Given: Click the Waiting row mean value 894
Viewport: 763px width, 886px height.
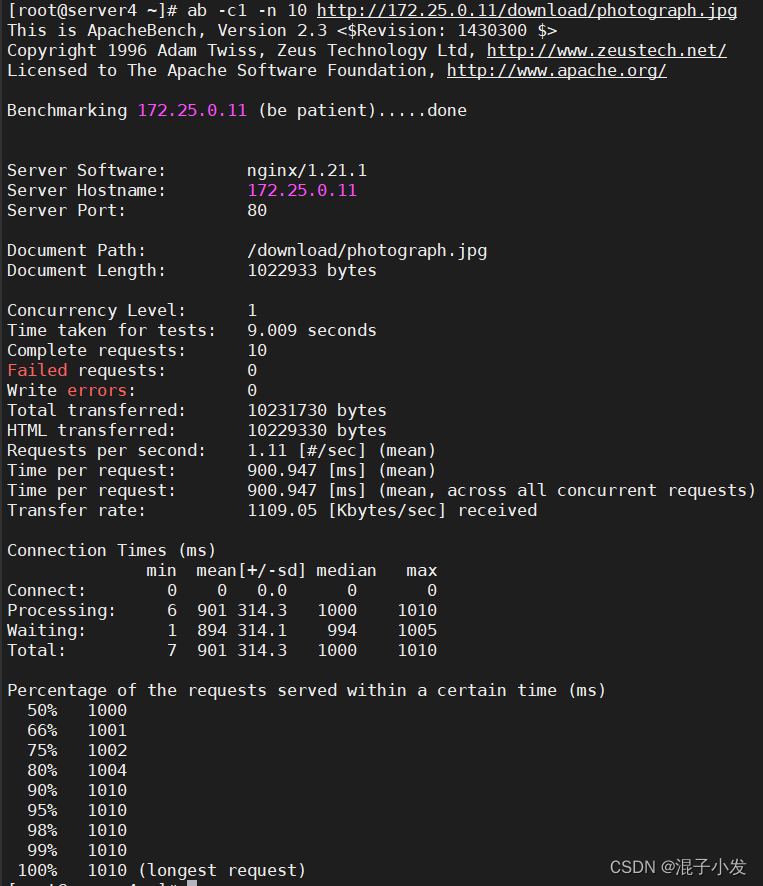Looking at the screenshot, I should point(212,631).
